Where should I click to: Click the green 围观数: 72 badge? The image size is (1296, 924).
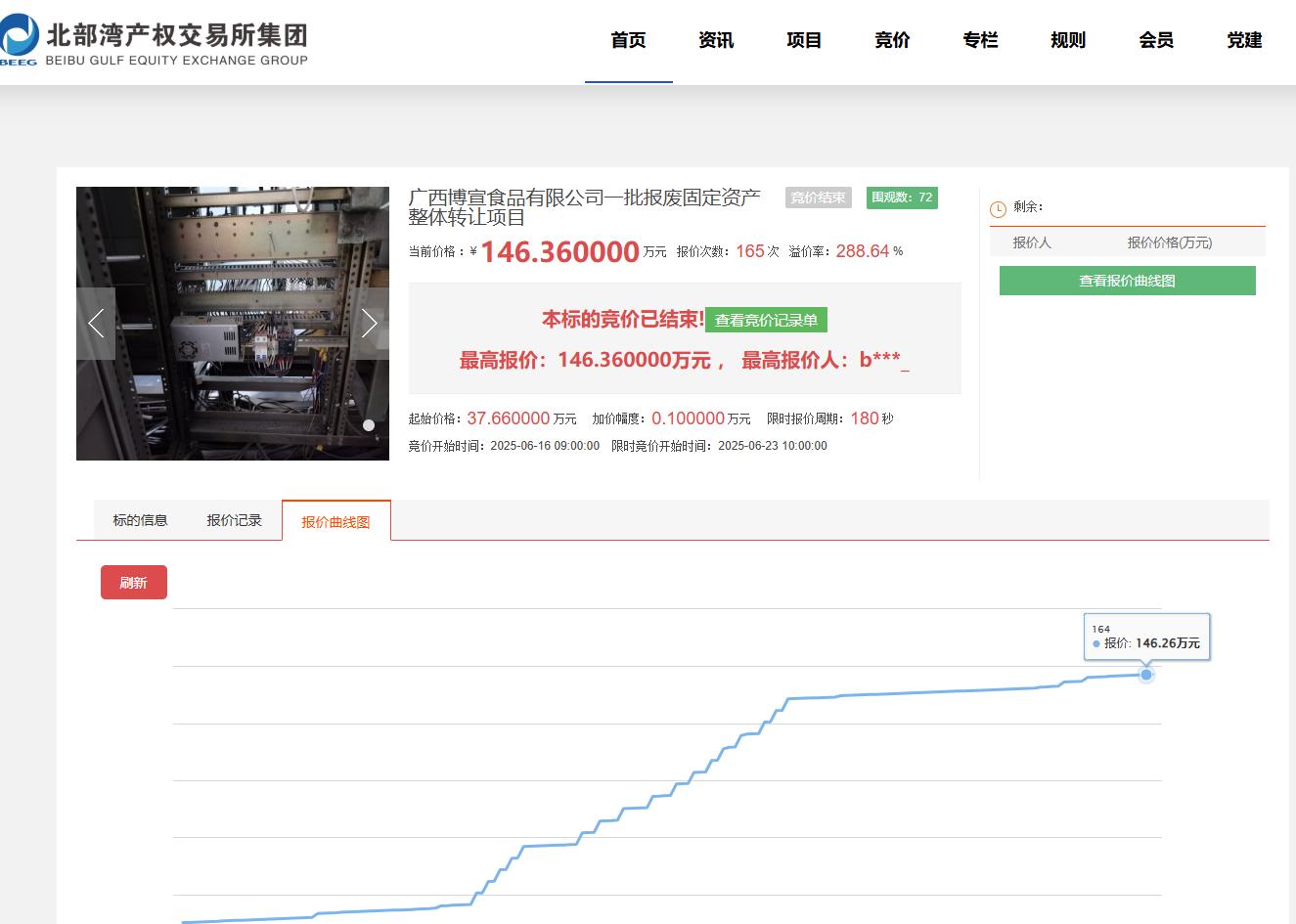click(x=902, y=198)
